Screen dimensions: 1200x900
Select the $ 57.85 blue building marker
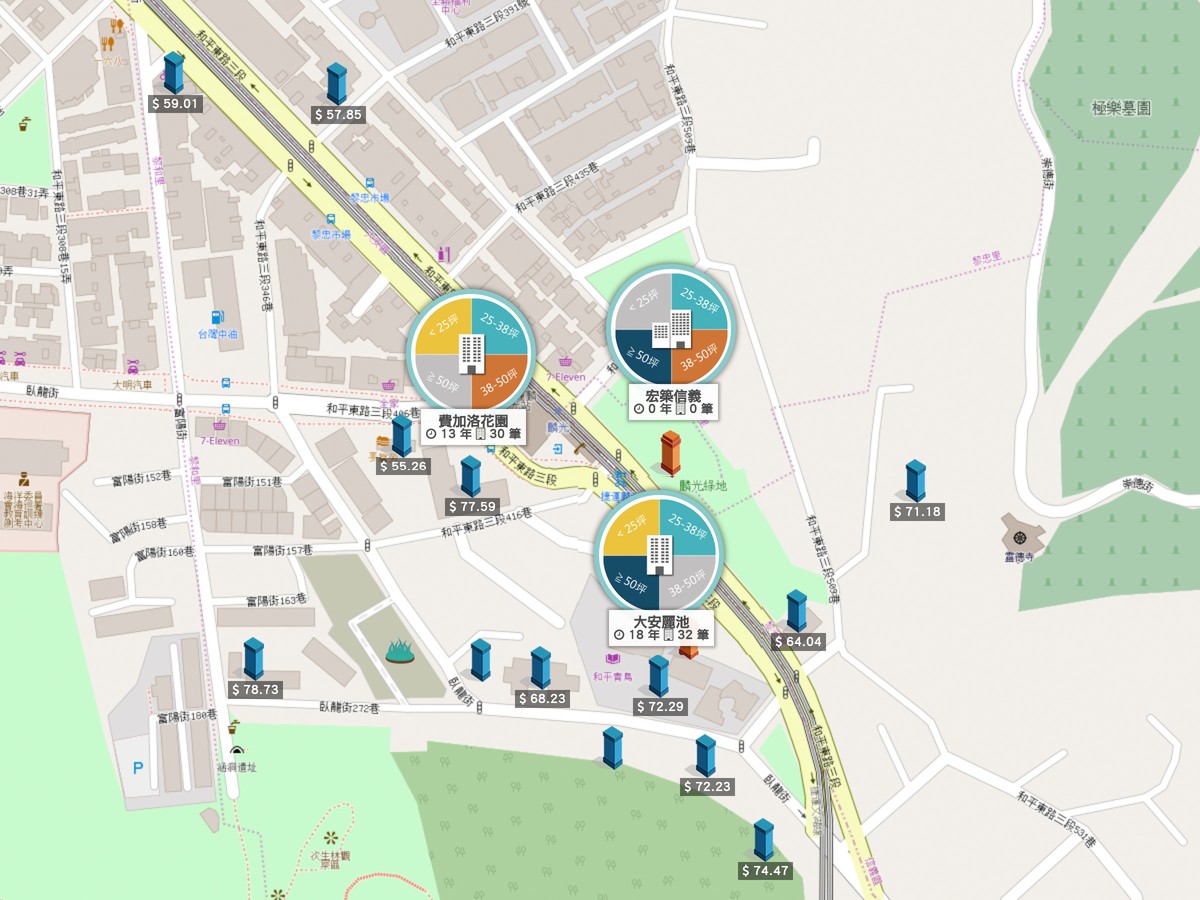[336, 84]
